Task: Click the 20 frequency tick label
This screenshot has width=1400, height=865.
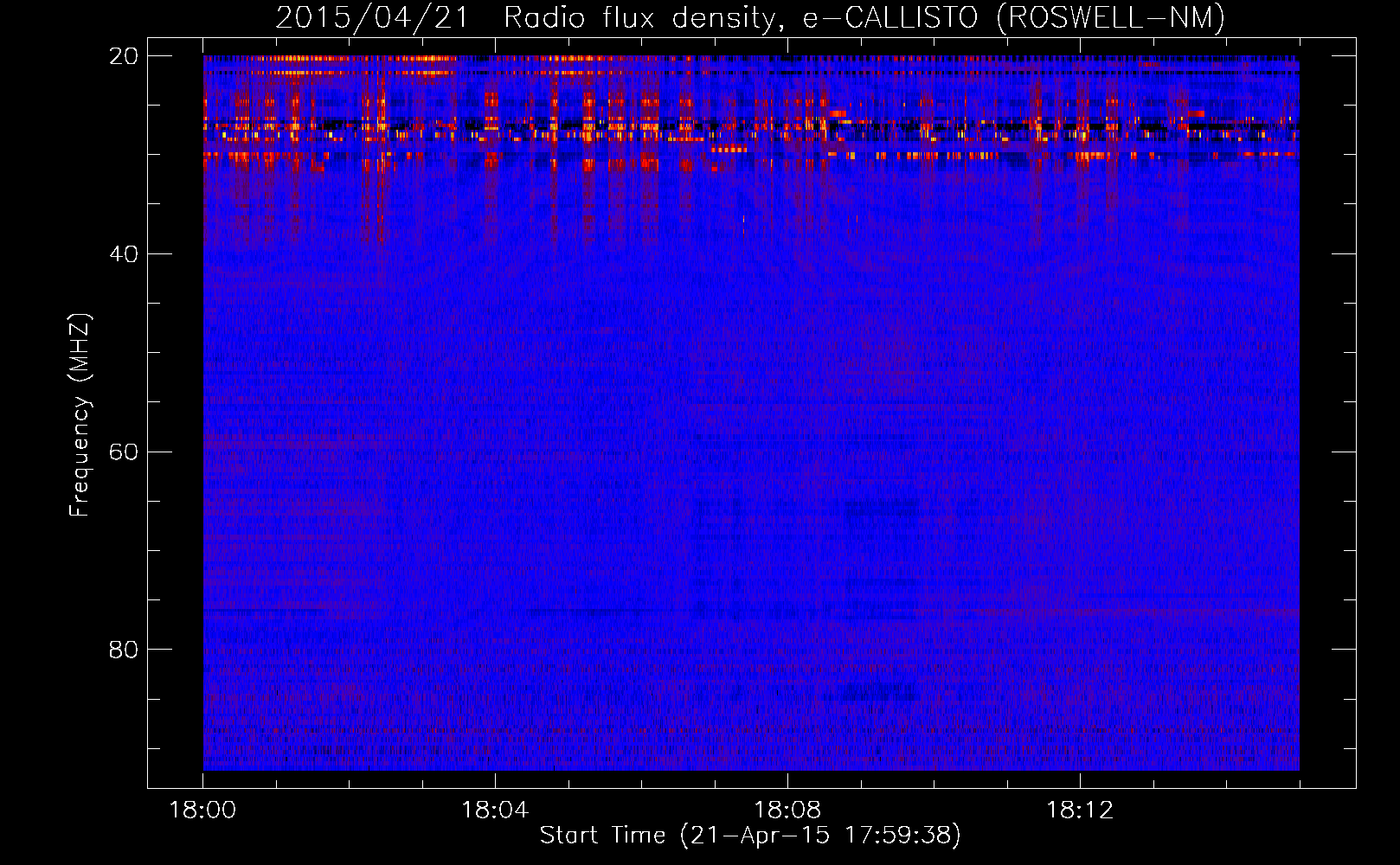Action: click(x=124, y=56)
